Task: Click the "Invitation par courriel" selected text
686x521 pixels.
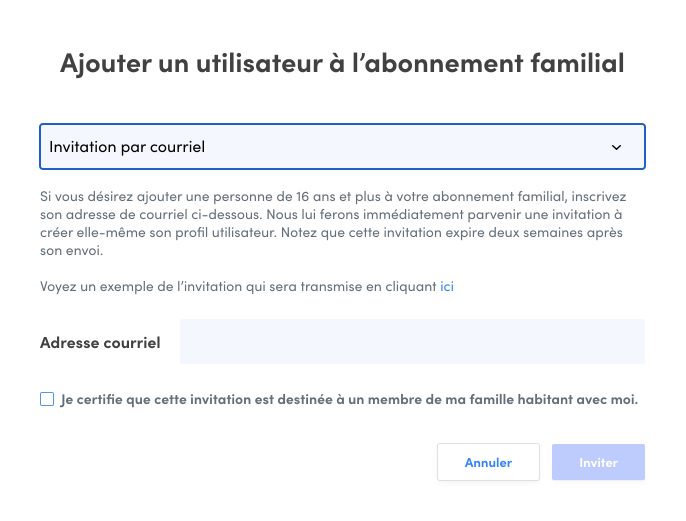Action: click(127, 147)
